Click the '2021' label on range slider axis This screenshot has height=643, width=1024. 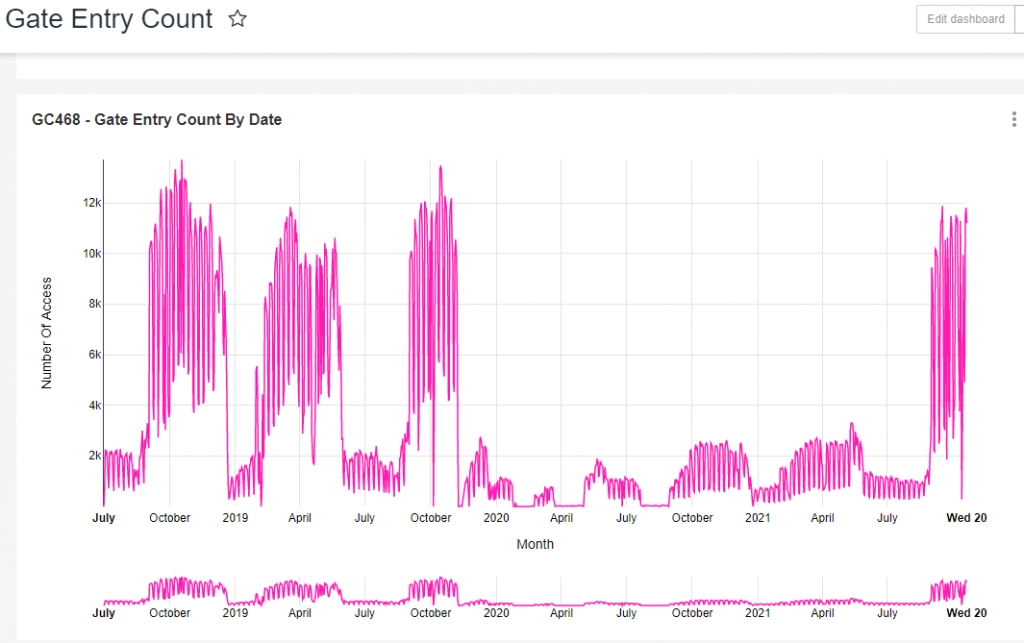tap(758, 613)
